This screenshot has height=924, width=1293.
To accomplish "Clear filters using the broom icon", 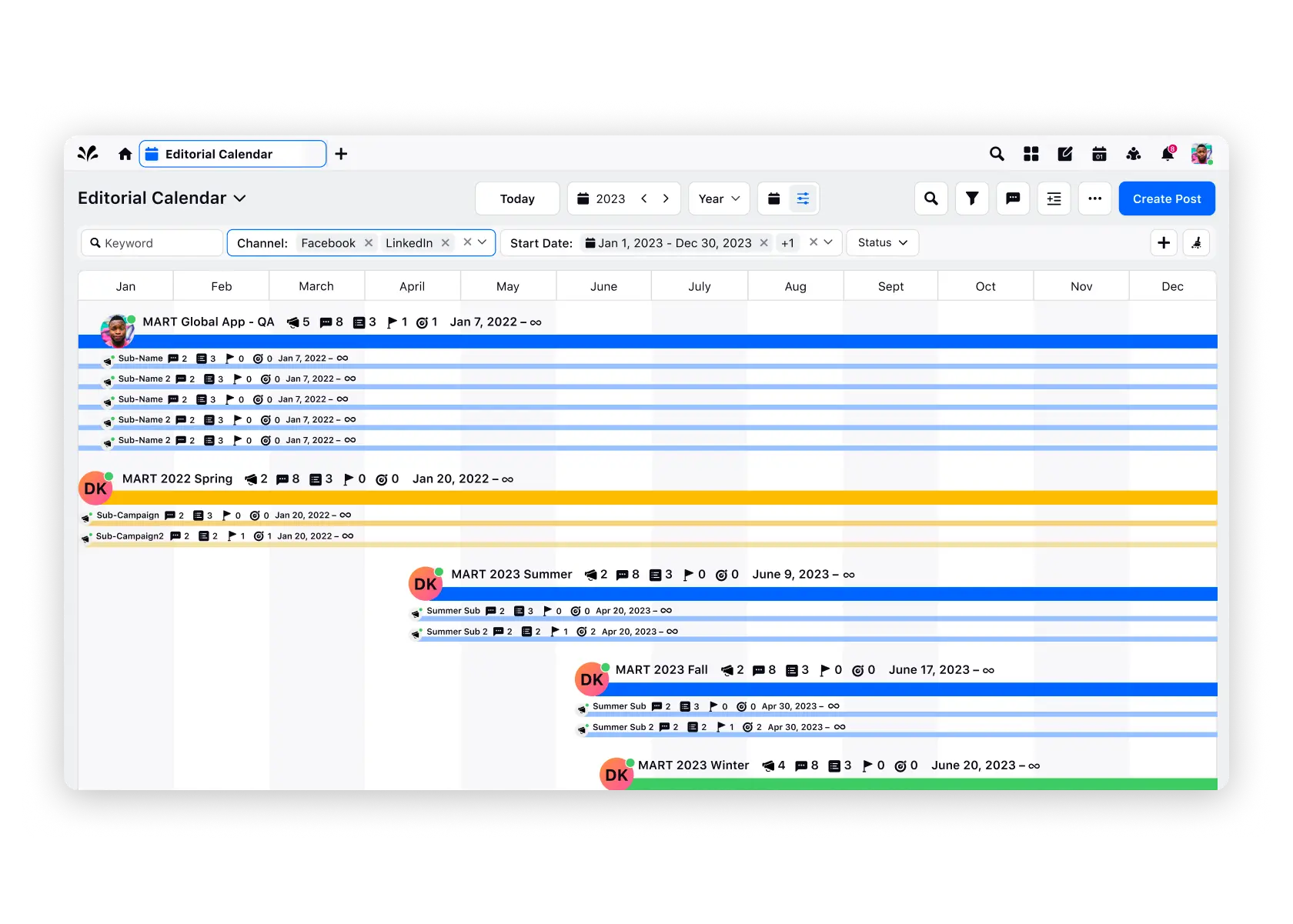I will coord(1196,242).
